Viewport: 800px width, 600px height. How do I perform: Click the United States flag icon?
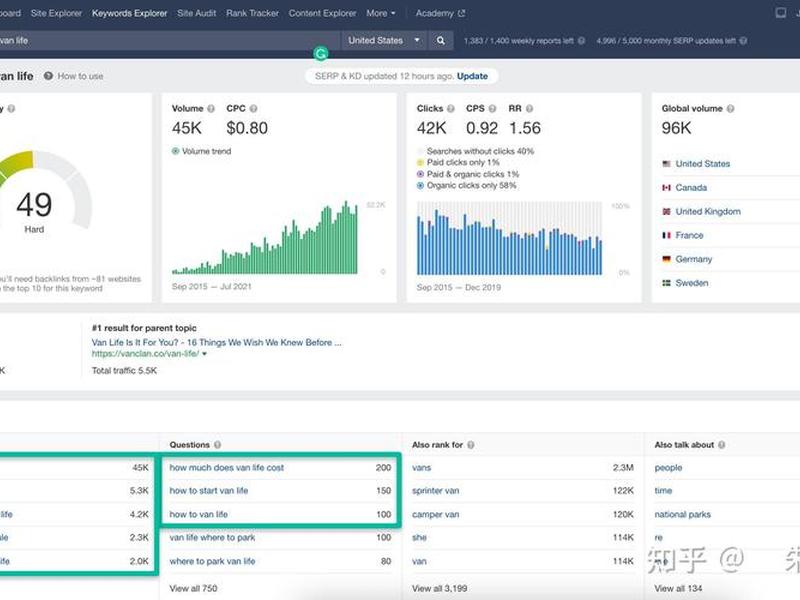666,164
